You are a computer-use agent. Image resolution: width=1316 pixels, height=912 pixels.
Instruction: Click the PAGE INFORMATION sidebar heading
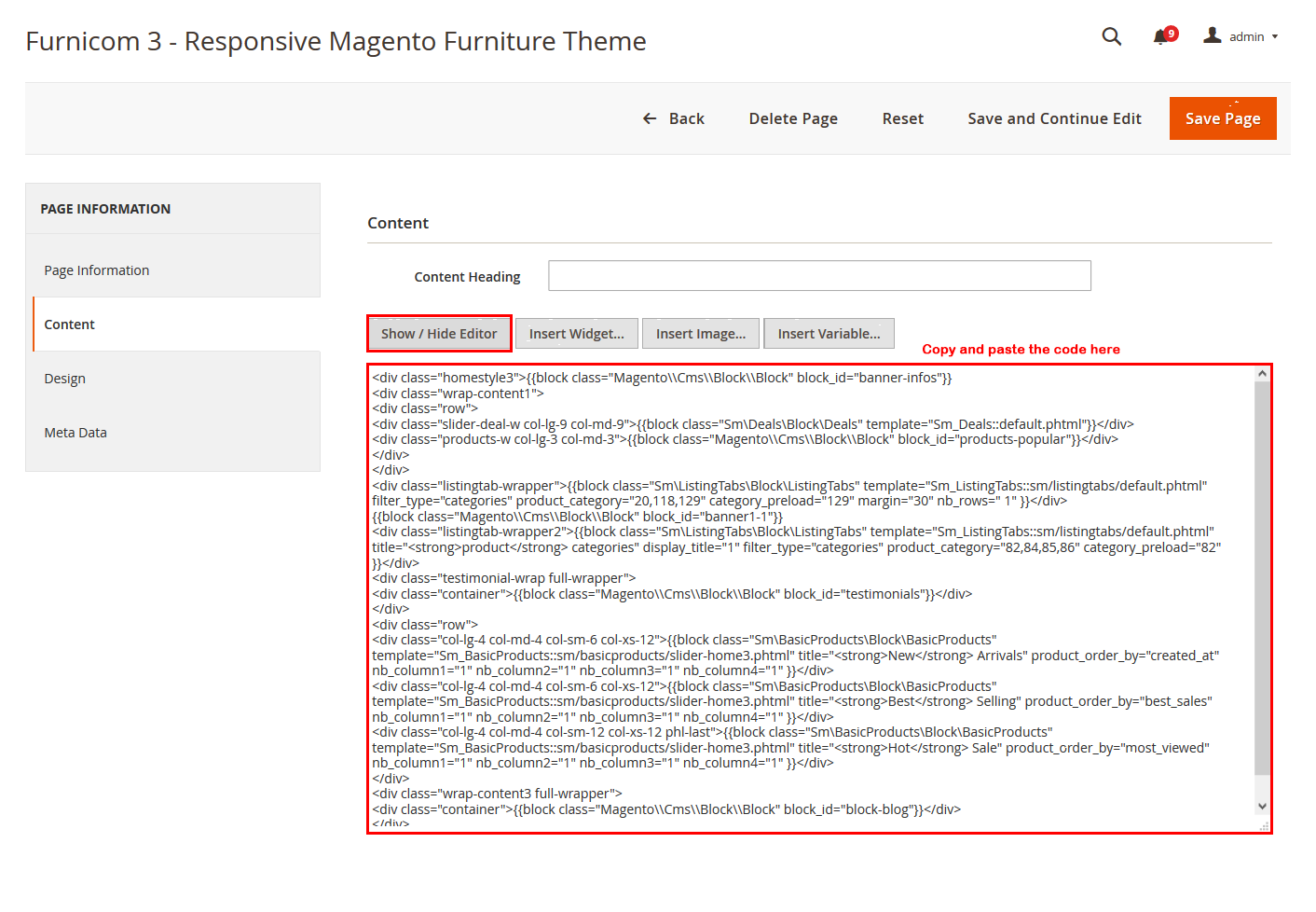[x=105, y=209]
